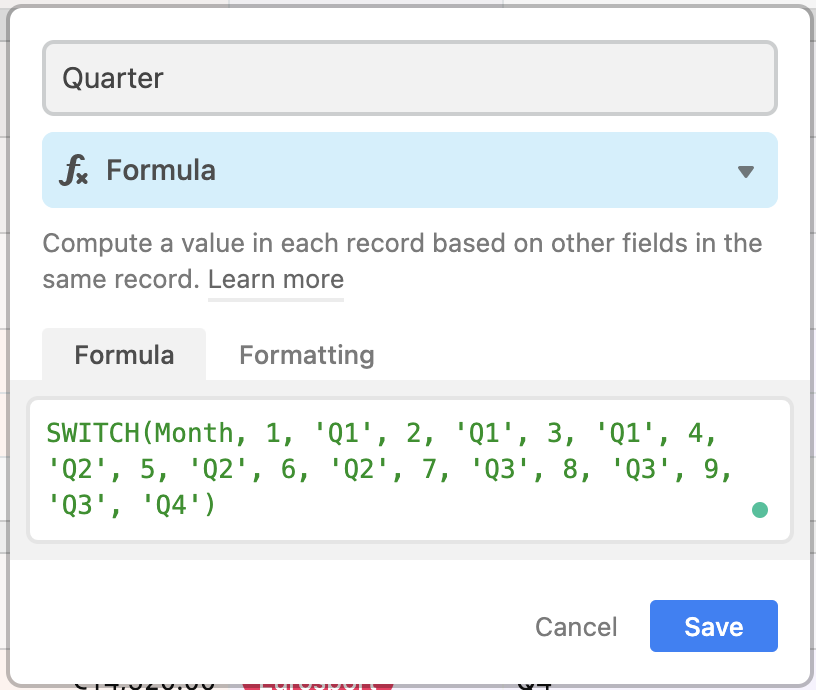Screen dimensions: 816x690
Task: Switch to the Formatting tab
Action: click(x=306, y=355)
